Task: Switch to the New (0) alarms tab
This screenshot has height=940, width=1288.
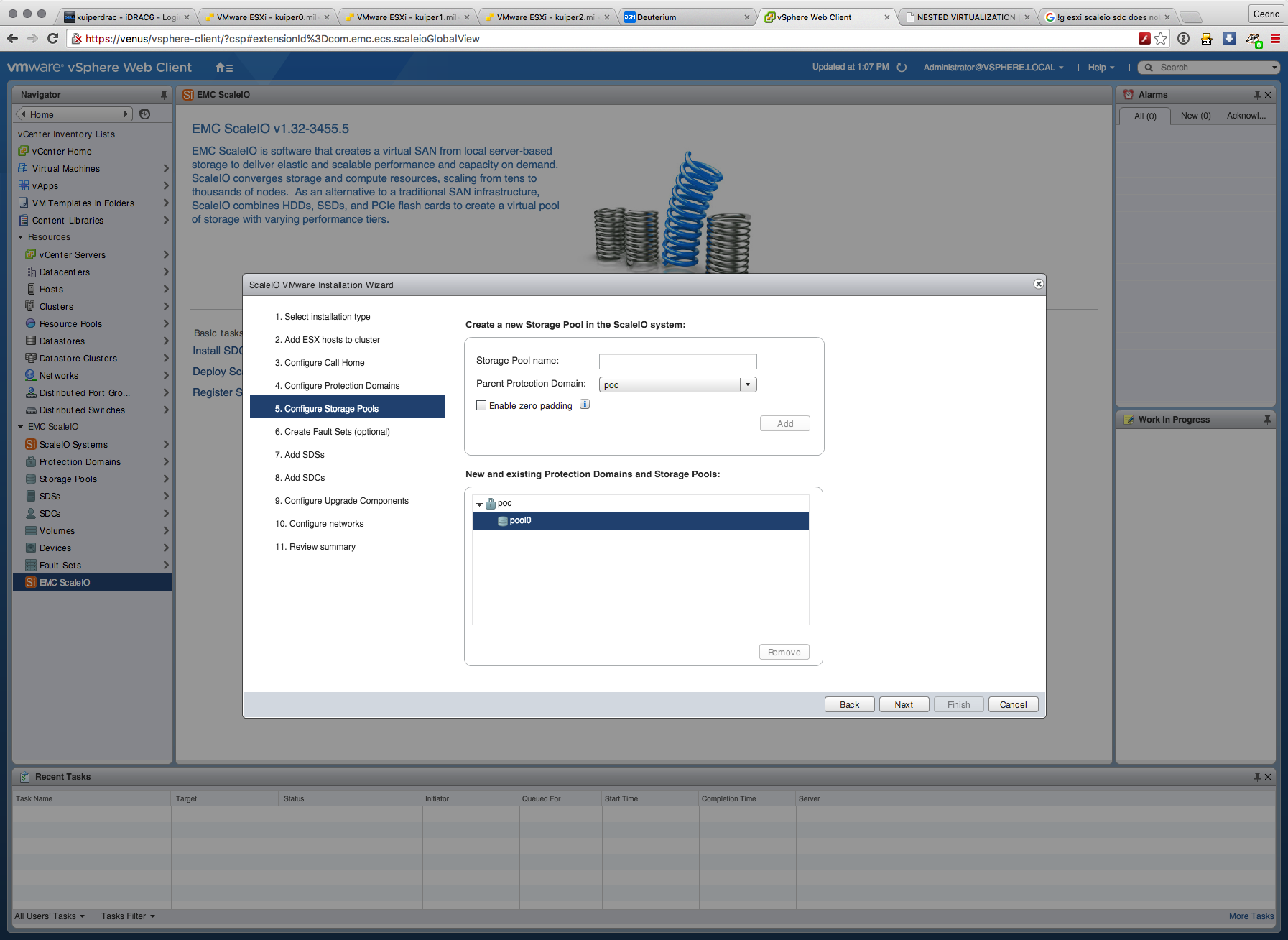Action: [1195, 116]
